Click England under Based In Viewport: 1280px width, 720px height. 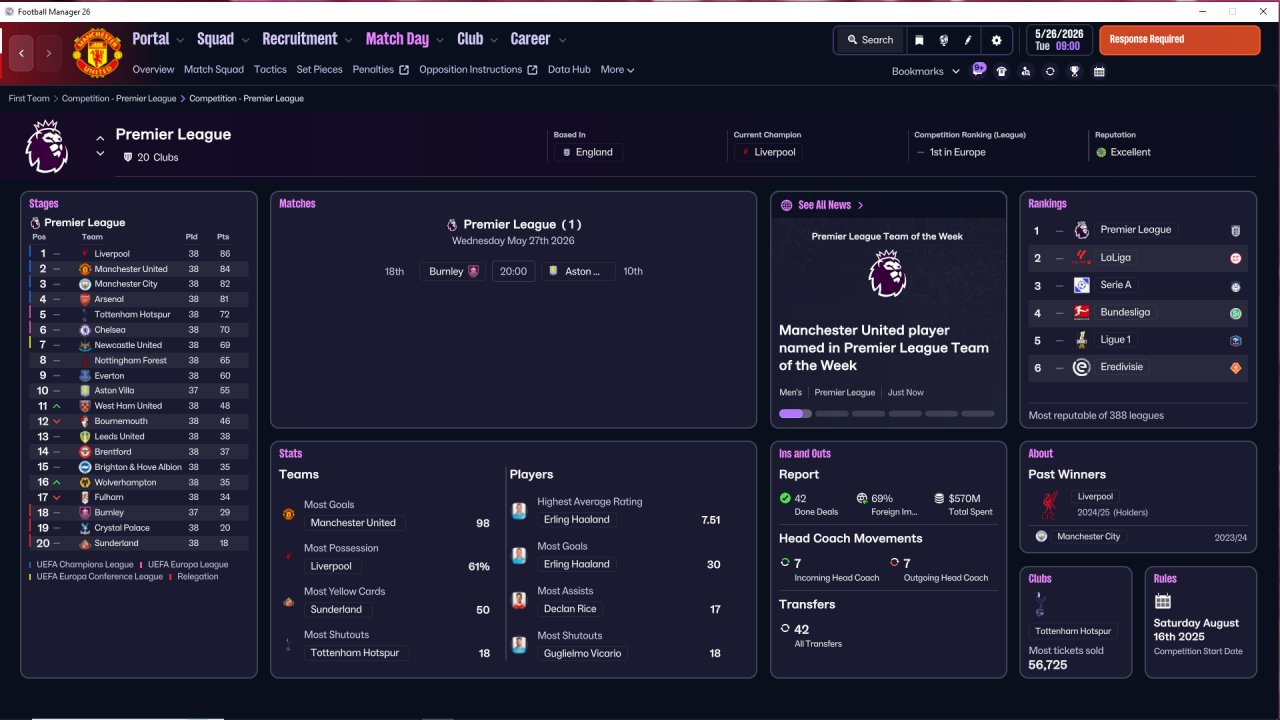coord(588,152)
